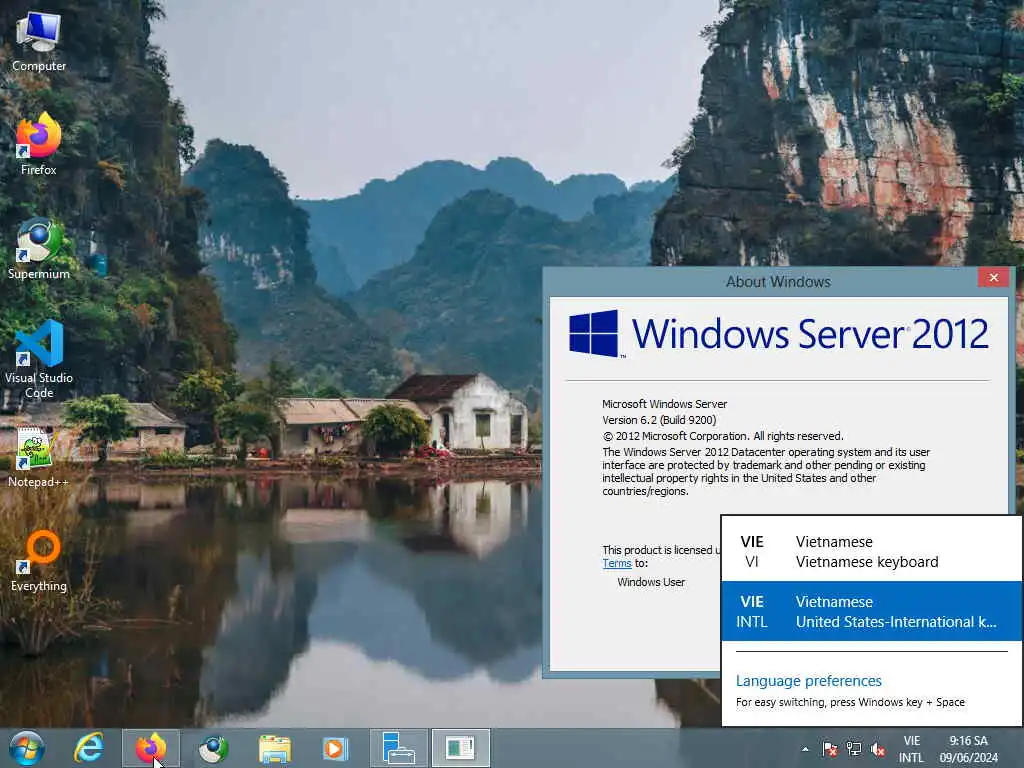
Task: Toggle the VIE INTL language indicator
Action: [x=912, y=749]
